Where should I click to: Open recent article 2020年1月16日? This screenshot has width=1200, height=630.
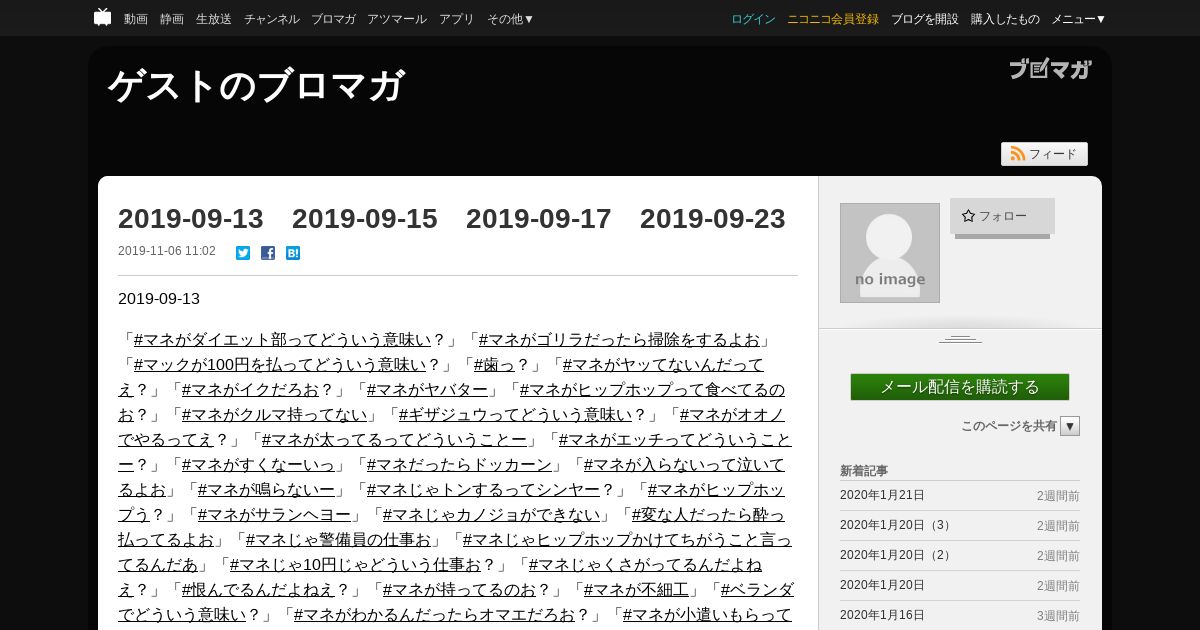[x=882, y=615]
